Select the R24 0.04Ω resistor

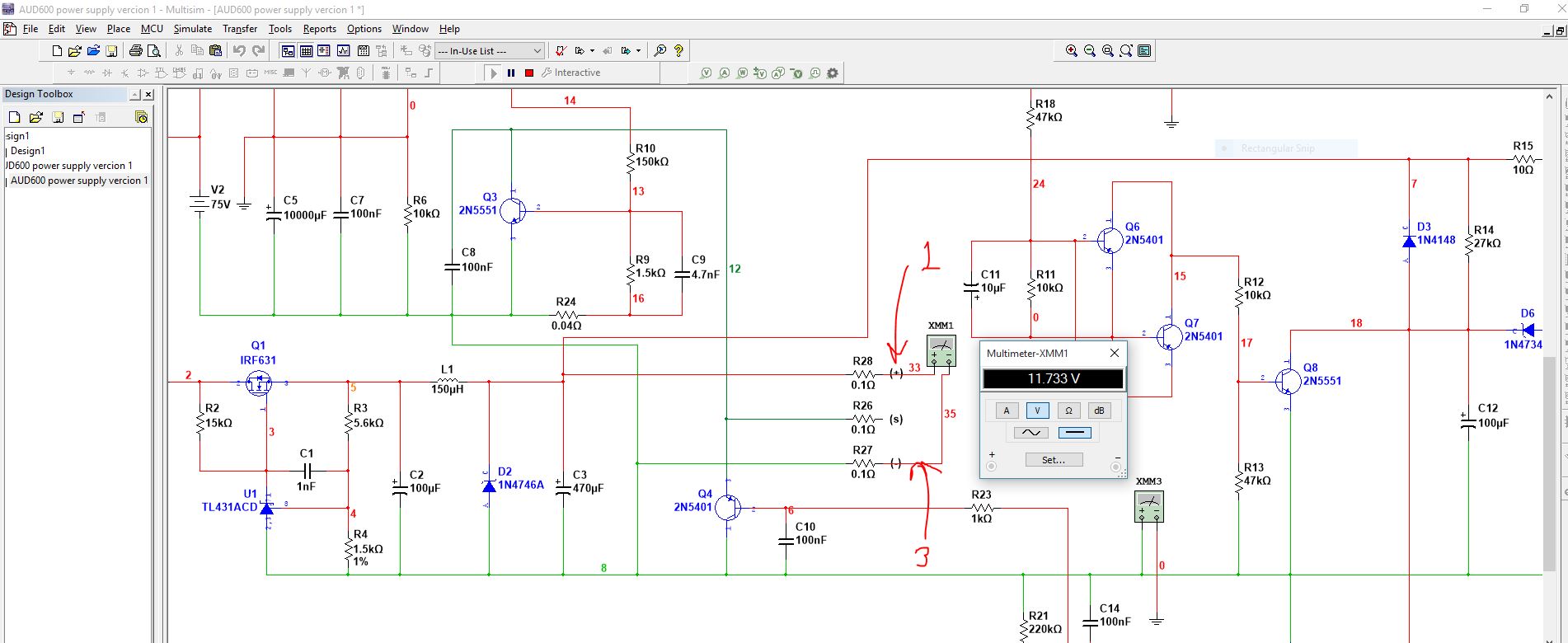566,314
